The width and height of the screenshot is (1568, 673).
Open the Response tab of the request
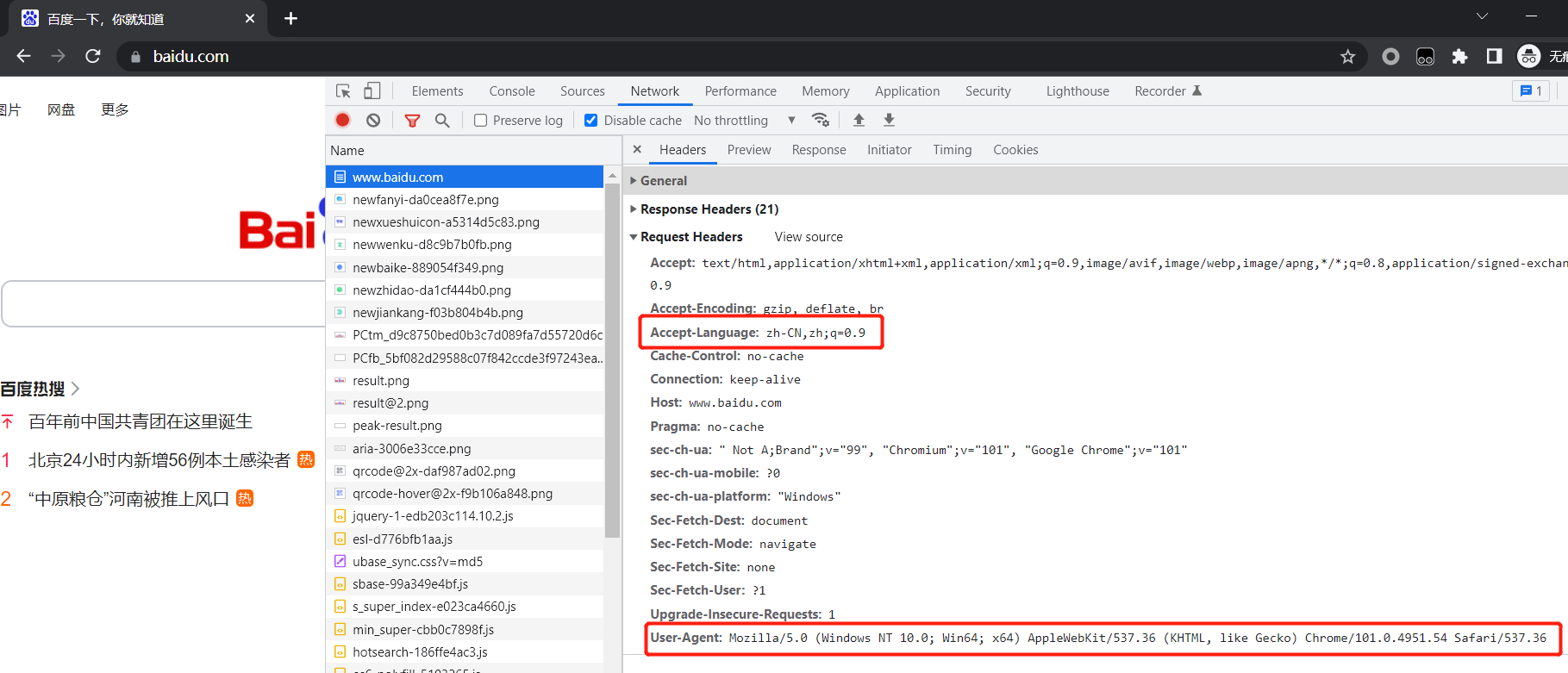pos(818,150)
